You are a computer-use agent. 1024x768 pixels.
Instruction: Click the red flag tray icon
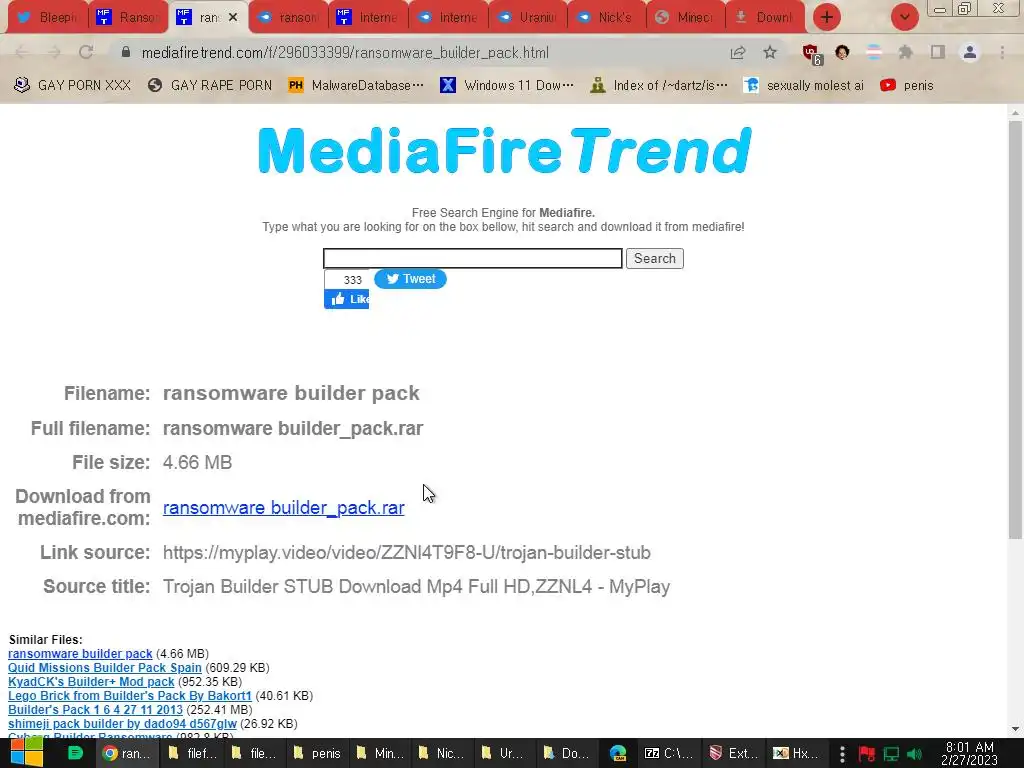[x=867, y=754]
